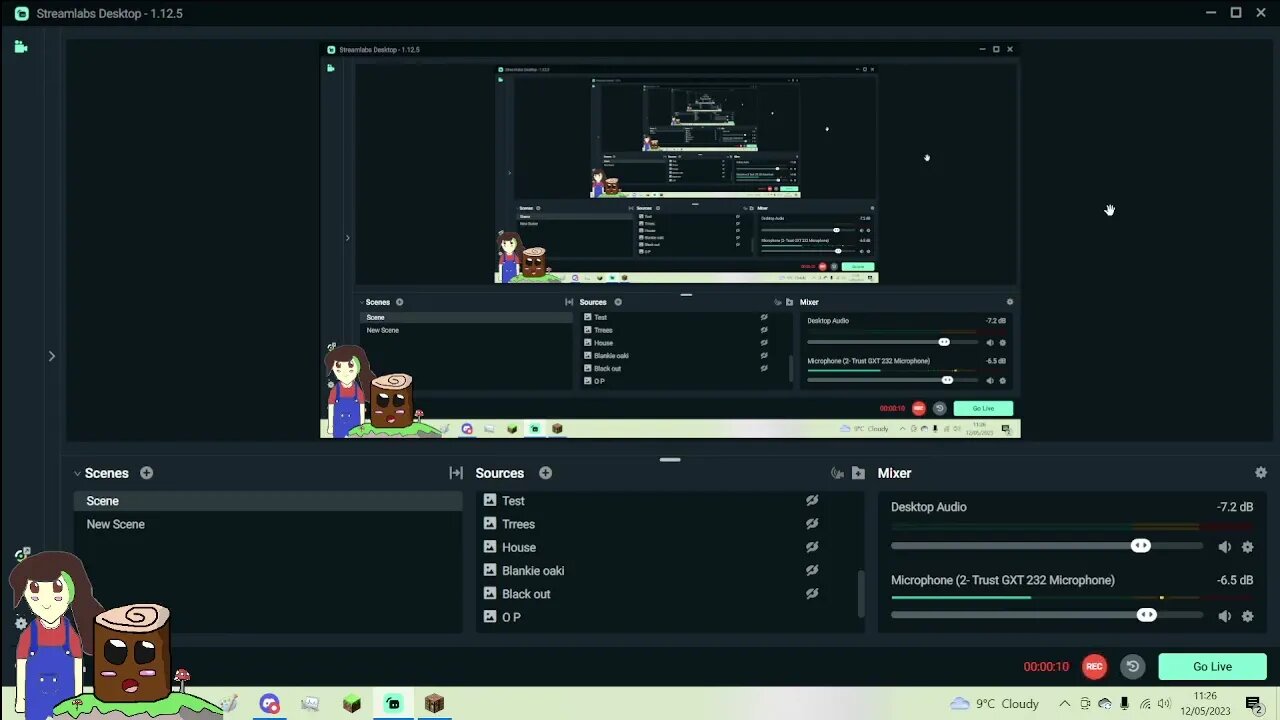Toggle visibility of Blankie oaki source

[x=812, y=571]
